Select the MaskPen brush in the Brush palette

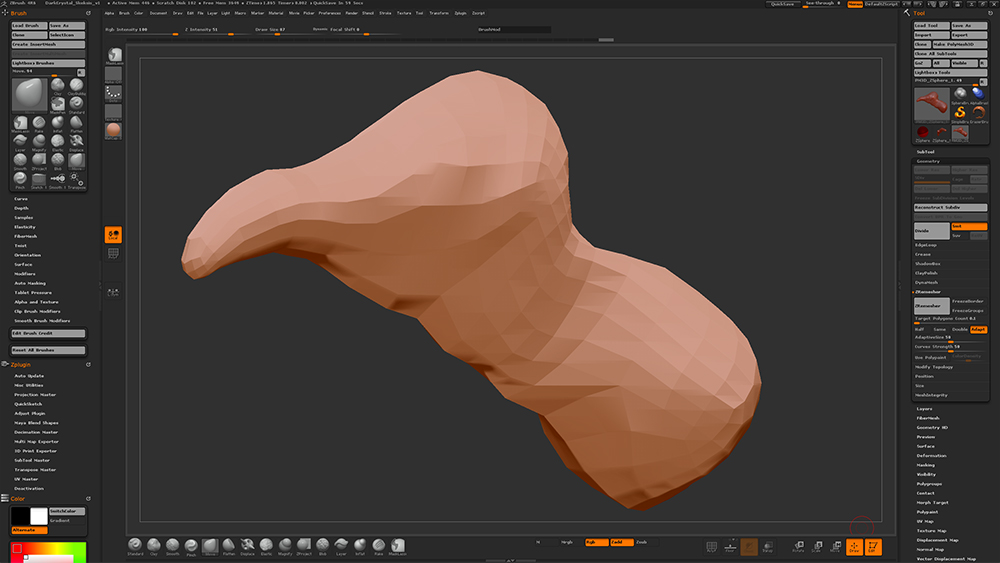[x=57, y=105]
